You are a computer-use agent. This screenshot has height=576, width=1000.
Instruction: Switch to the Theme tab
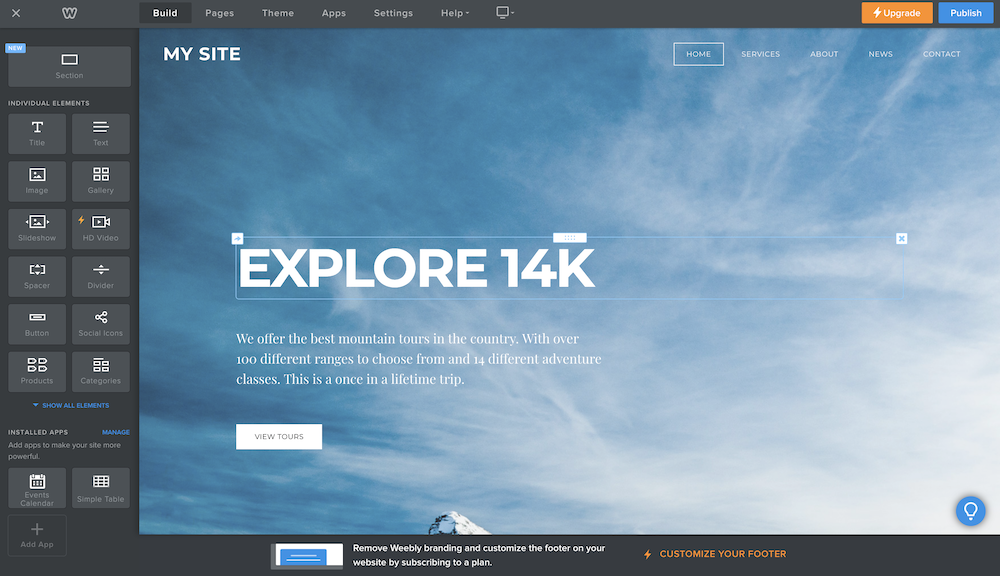277,13
